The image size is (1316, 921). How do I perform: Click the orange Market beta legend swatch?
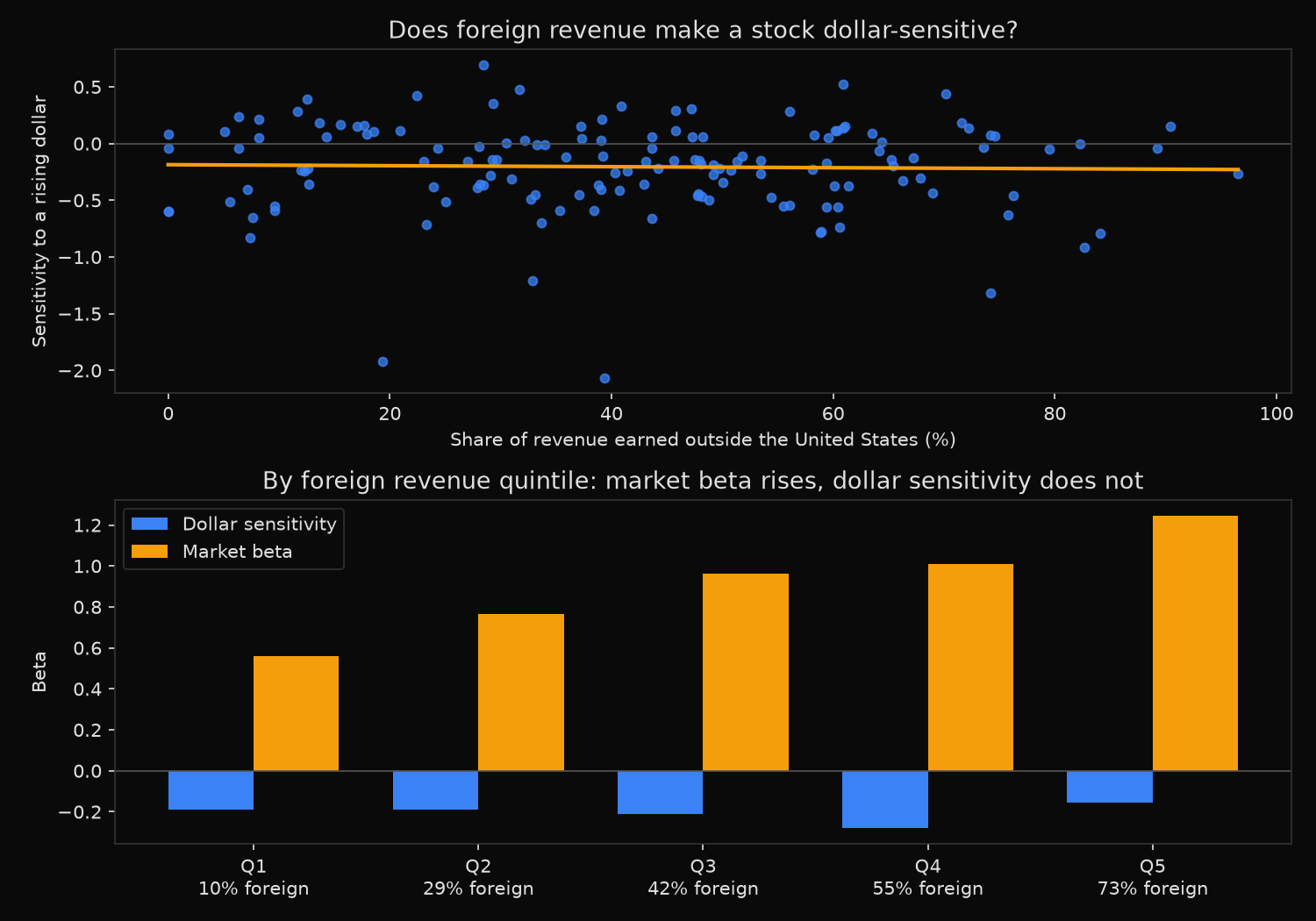tap(149, 552)
